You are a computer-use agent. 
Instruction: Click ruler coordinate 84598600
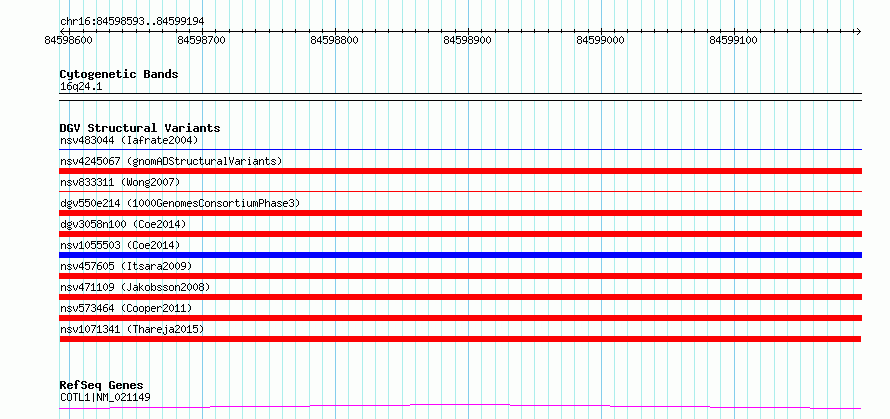(68, 40)
